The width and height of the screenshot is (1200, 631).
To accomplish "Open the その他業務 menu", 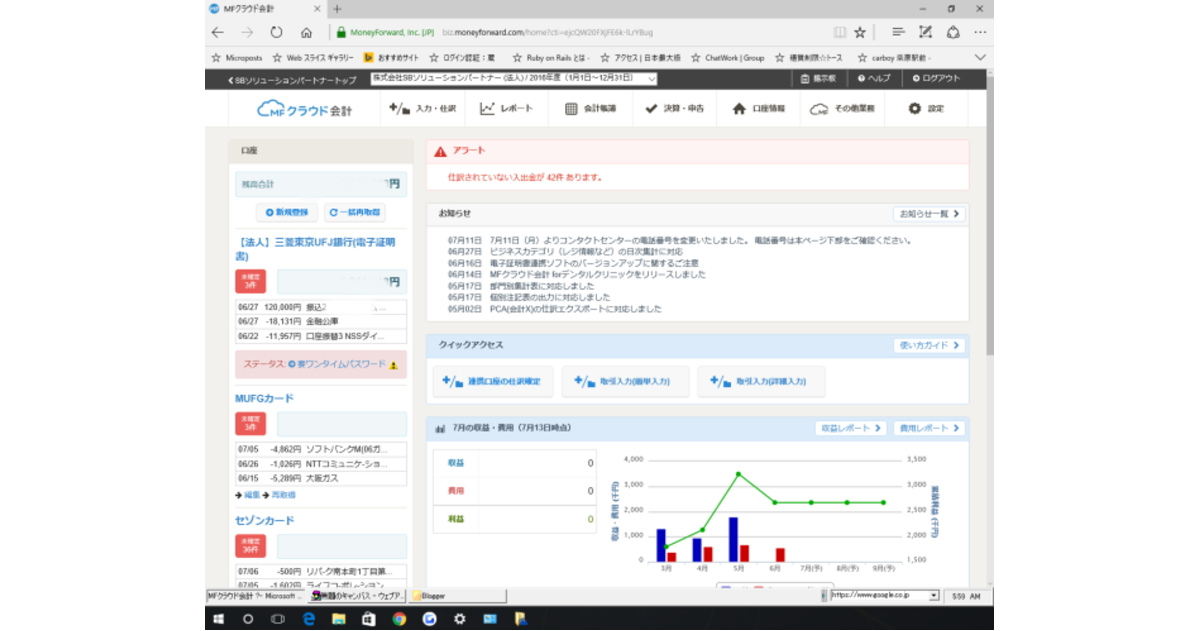I will (842, 109).
